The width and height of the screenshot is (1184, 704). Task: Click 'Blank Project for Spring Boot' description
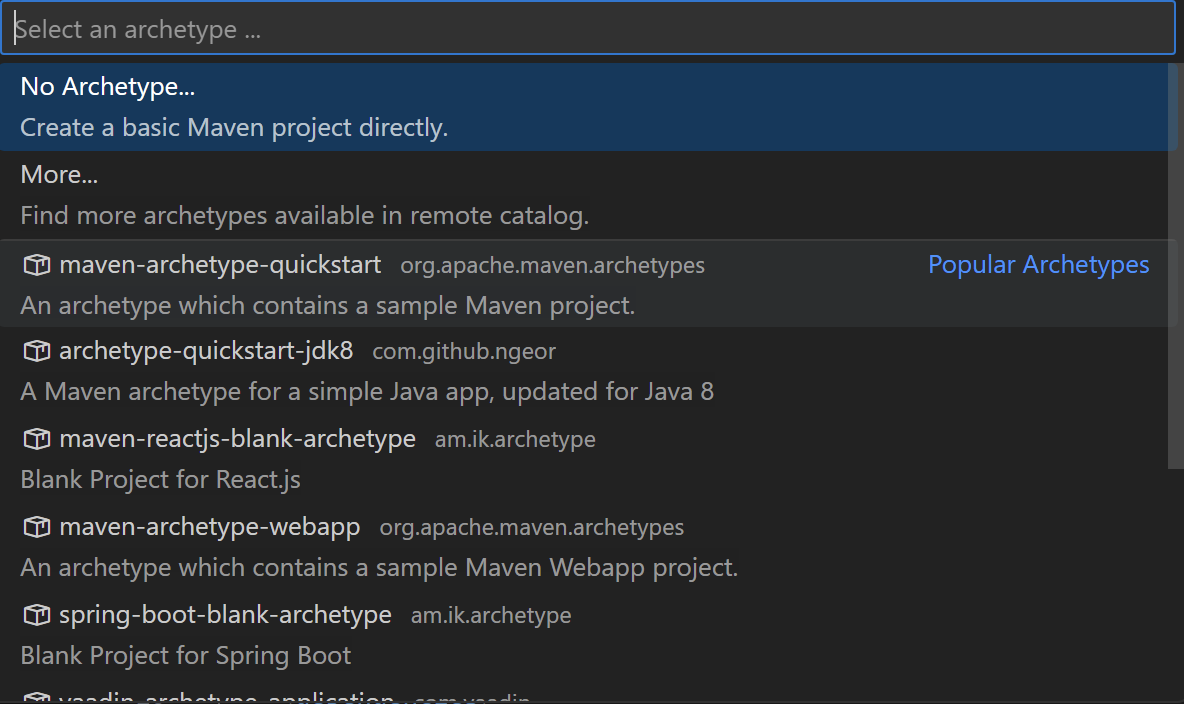click(x=186, y=656)
